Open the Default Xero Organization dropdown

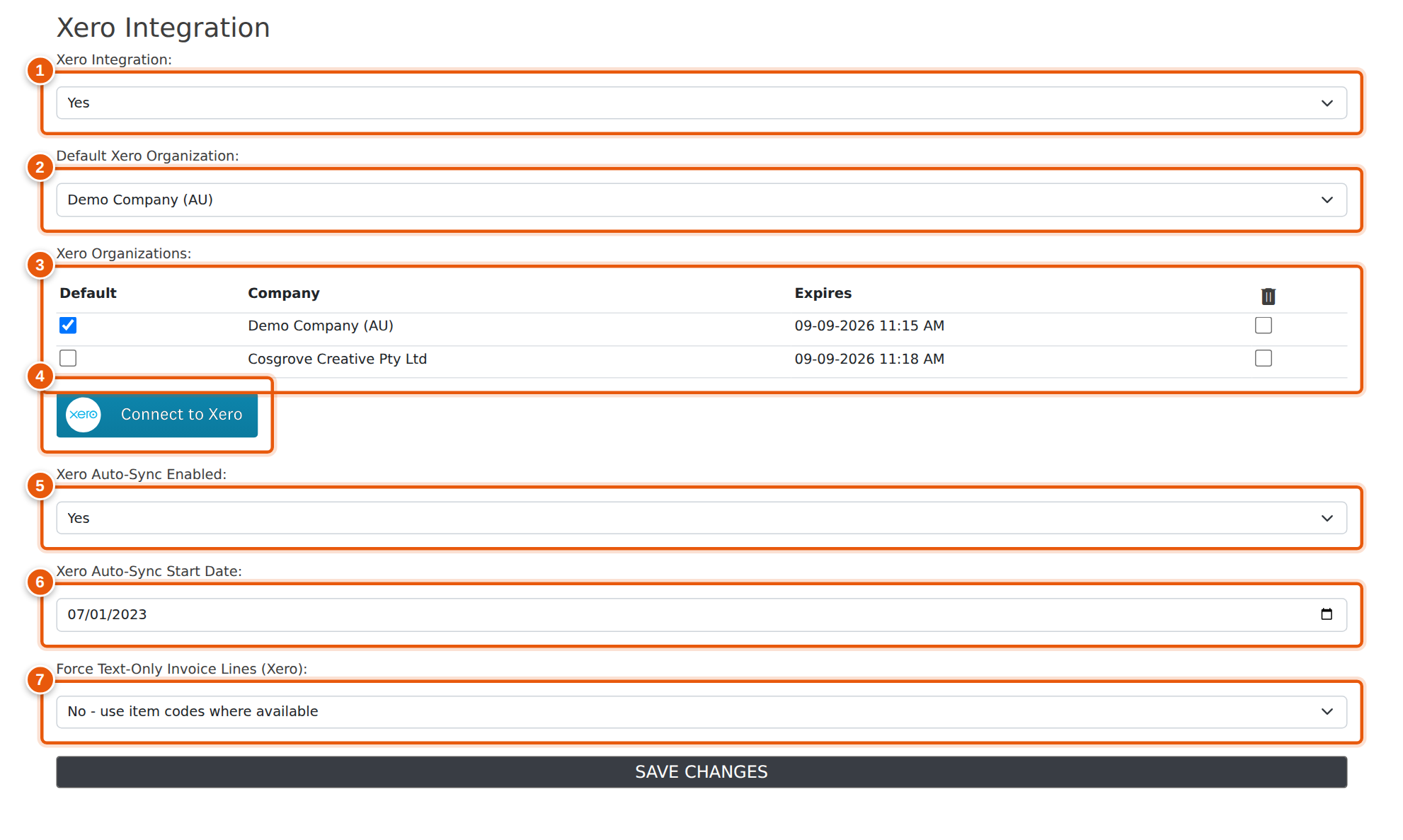point(701,200)
